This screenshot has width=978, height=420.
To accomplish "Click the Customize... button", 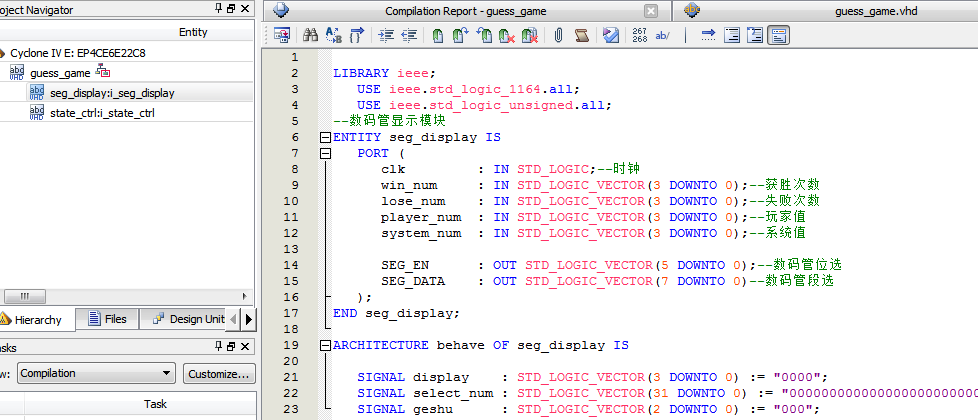I will 218,373.
